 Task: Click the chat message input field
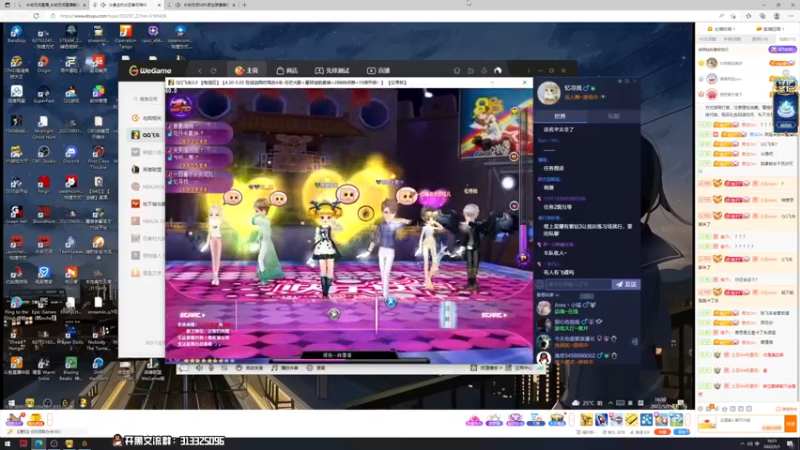pyautogui.click(x=578, y=284)
